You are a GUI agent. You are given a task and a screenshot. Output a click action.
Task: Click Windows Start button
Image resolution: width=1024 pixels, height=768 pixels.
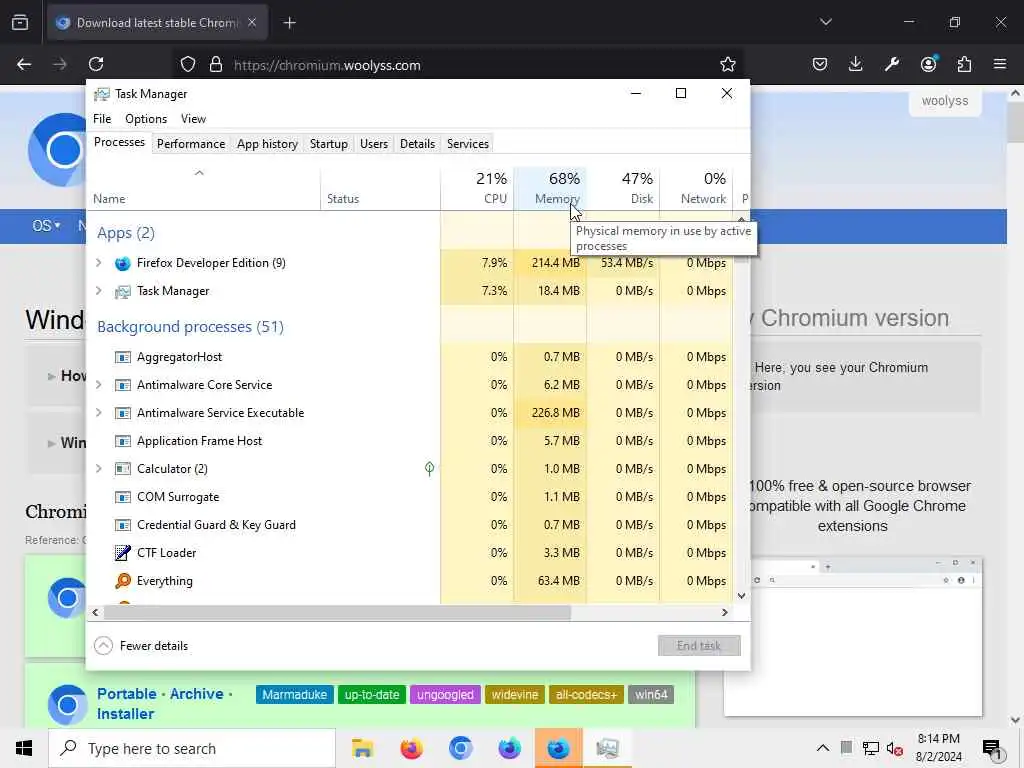coord(24,748)
